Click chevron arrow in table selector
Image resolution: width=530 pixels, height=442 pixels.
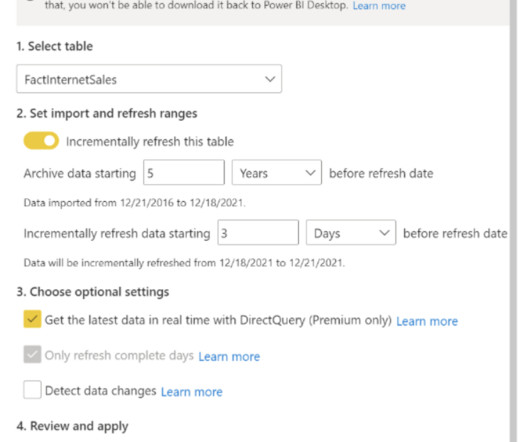[270, 79]
